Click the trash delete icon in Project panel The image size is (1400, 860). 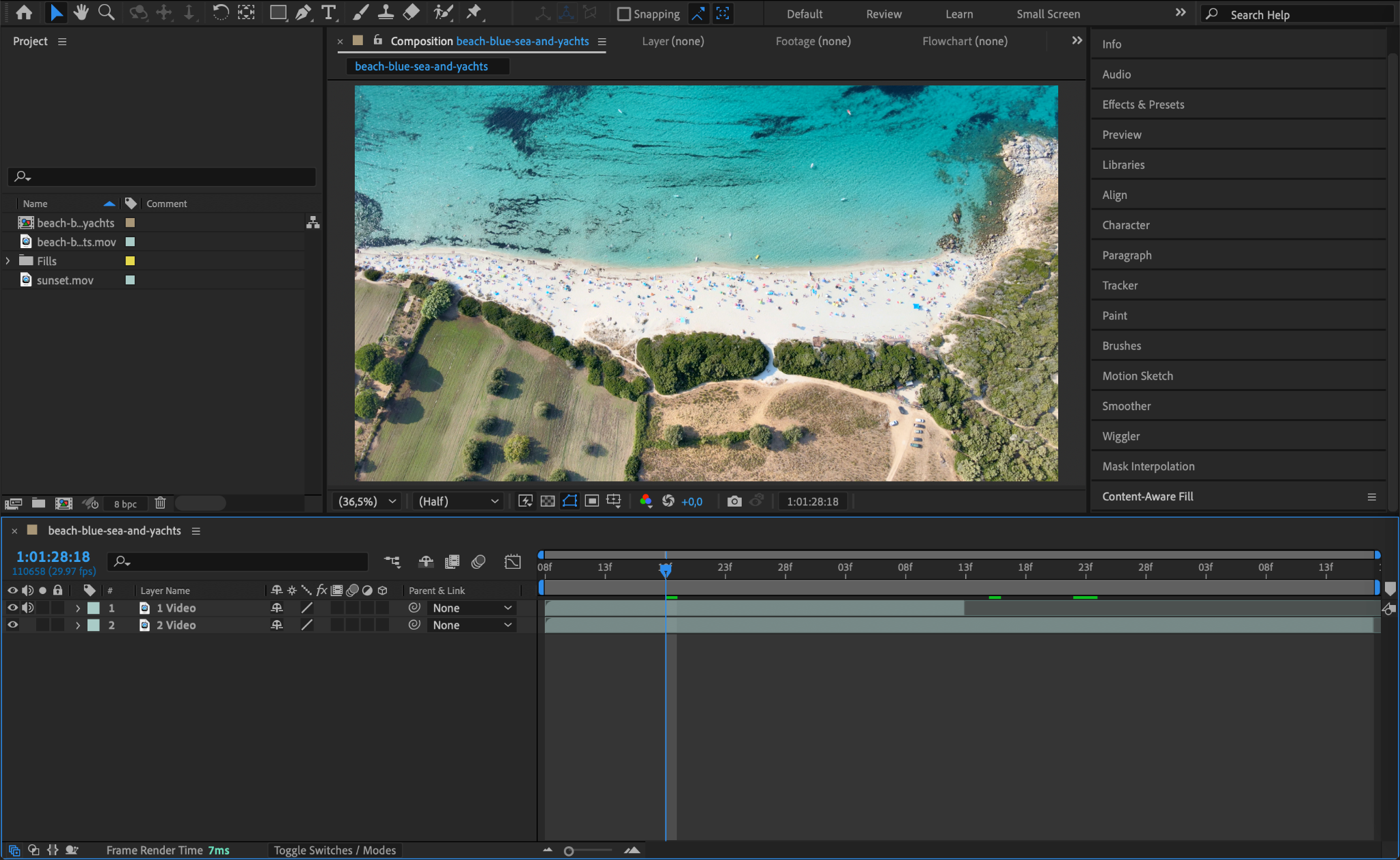[160, 503]
